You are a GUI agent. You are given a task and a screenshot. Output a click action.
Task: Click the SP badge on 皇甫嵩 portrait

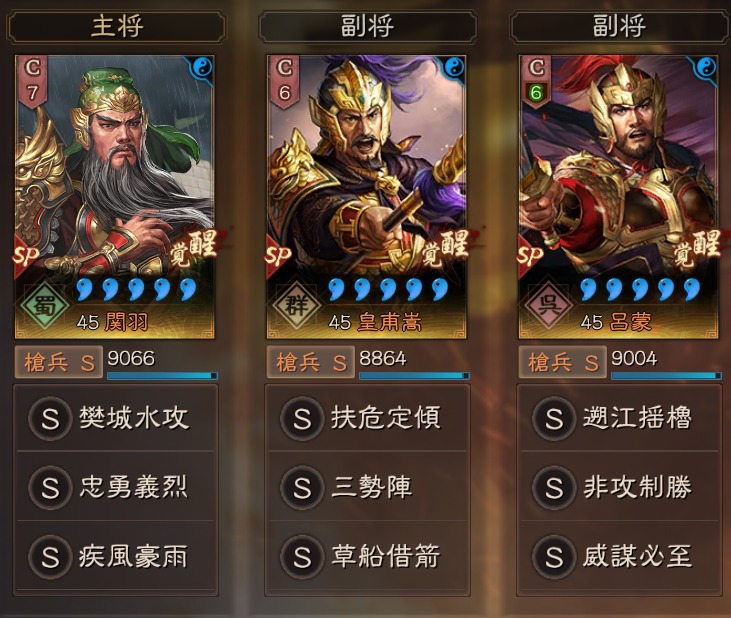pyautogui.click(x=278, y=256)
